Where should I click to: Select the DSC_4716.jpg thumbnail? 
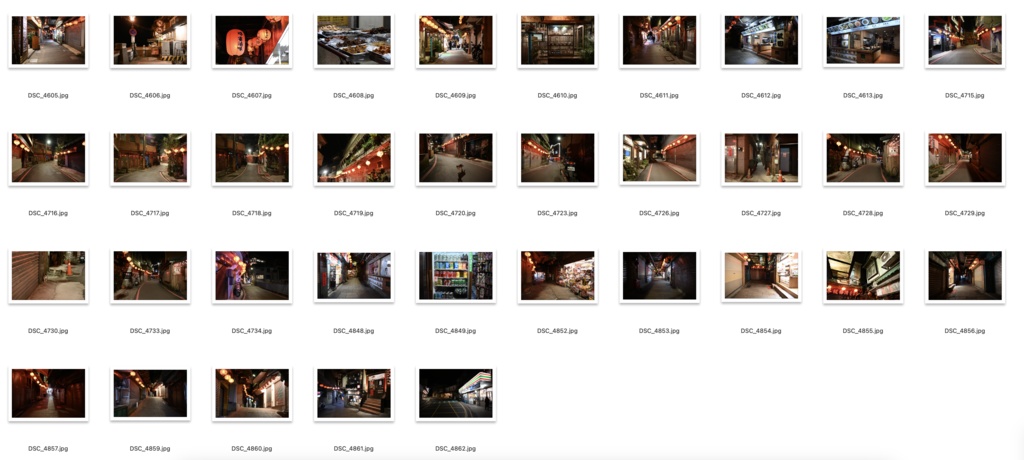pyautogui.click(x=48, y=158)
